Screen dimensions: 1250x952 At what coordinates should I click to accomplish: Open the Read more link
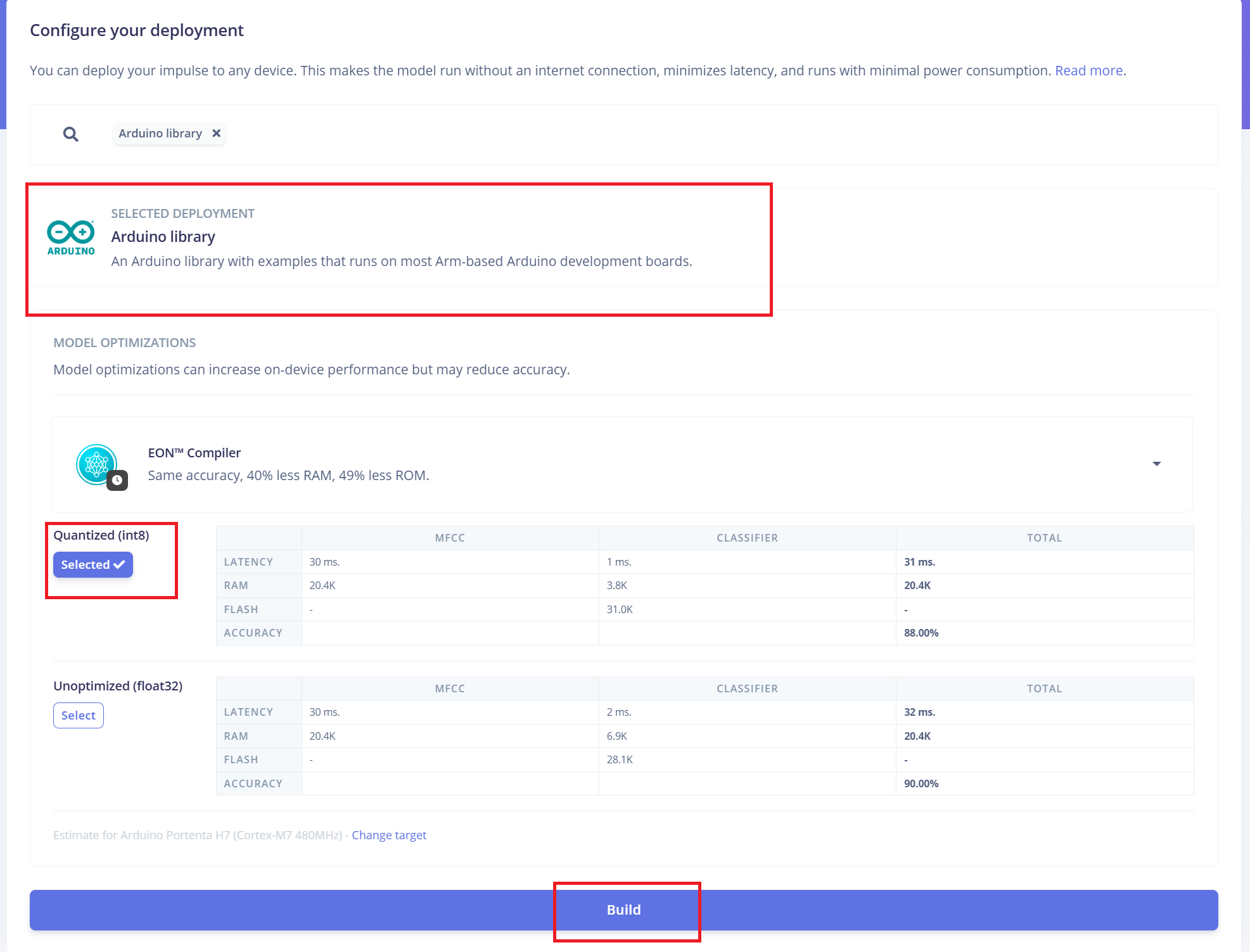[1088, 70]
